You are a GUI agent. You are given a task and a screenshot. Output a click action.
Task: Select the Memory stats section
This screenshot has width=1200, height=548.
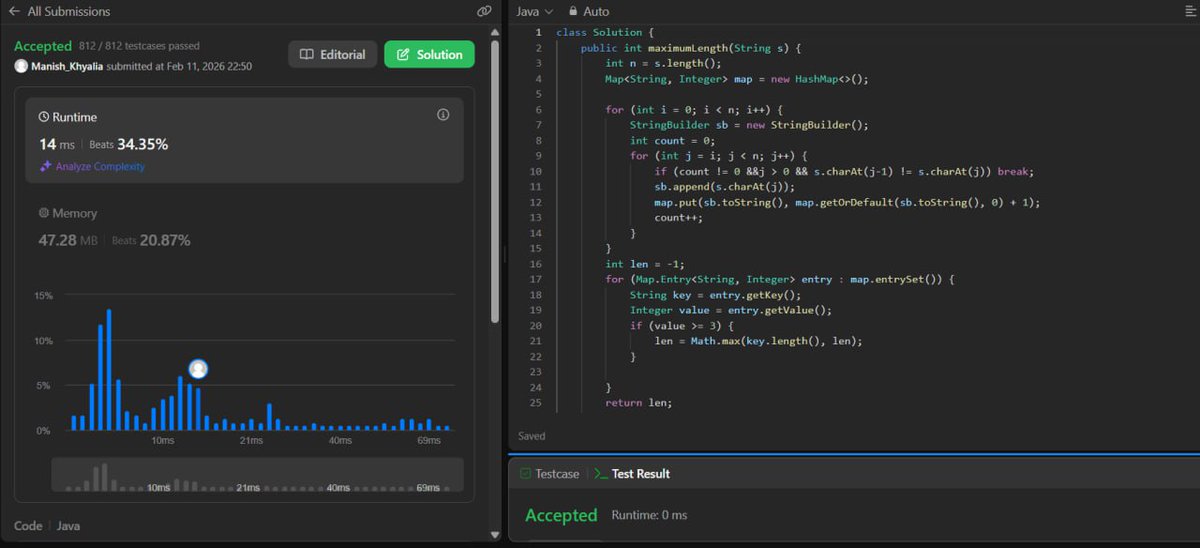(244, 227)
